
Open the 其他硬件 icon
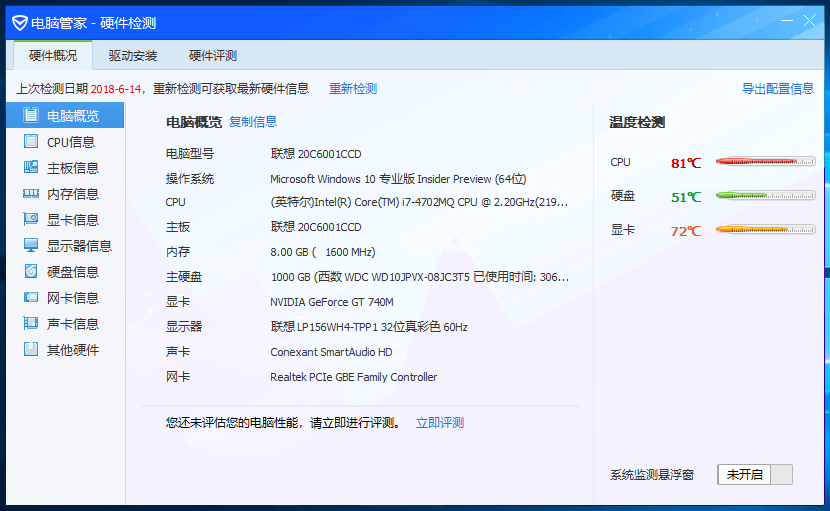(x=31, y=349)
